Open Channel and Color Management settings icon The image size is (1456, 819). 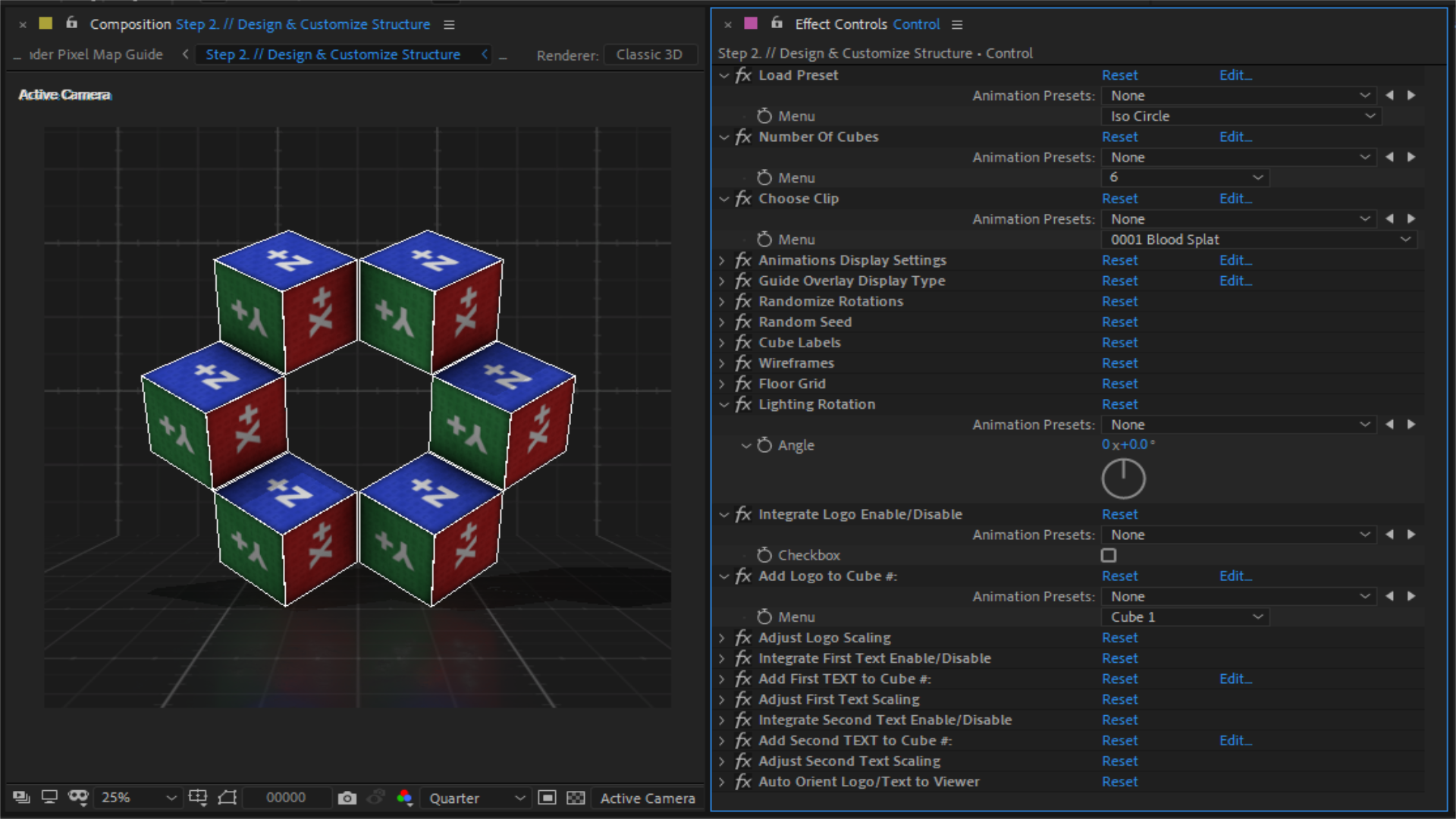pyautogui.click(x=406, y=798)
